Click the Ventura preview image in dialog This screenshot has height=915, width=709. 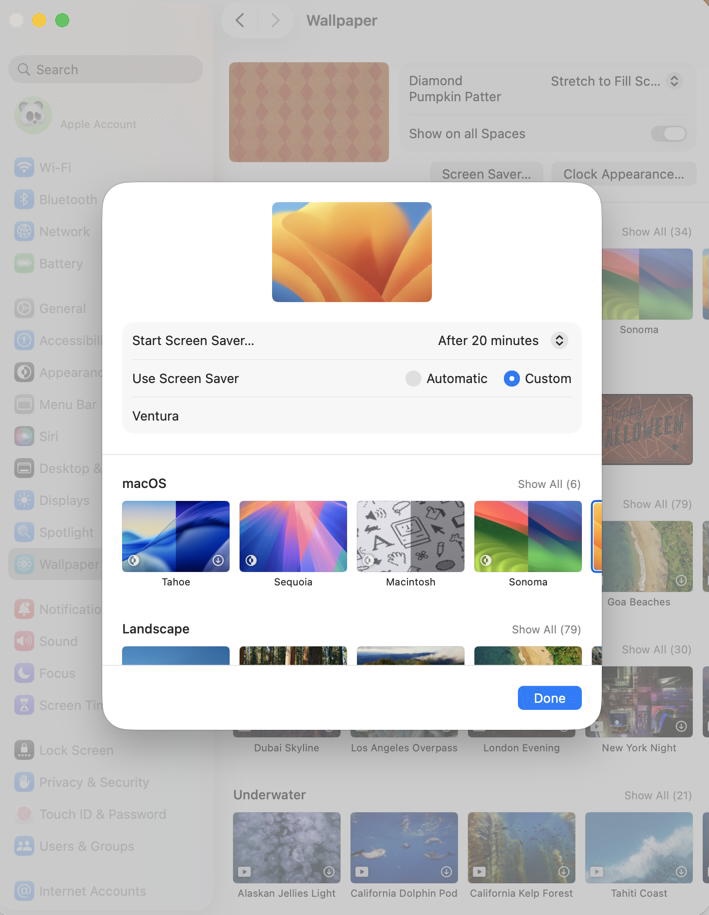click(x=352, y=252)
